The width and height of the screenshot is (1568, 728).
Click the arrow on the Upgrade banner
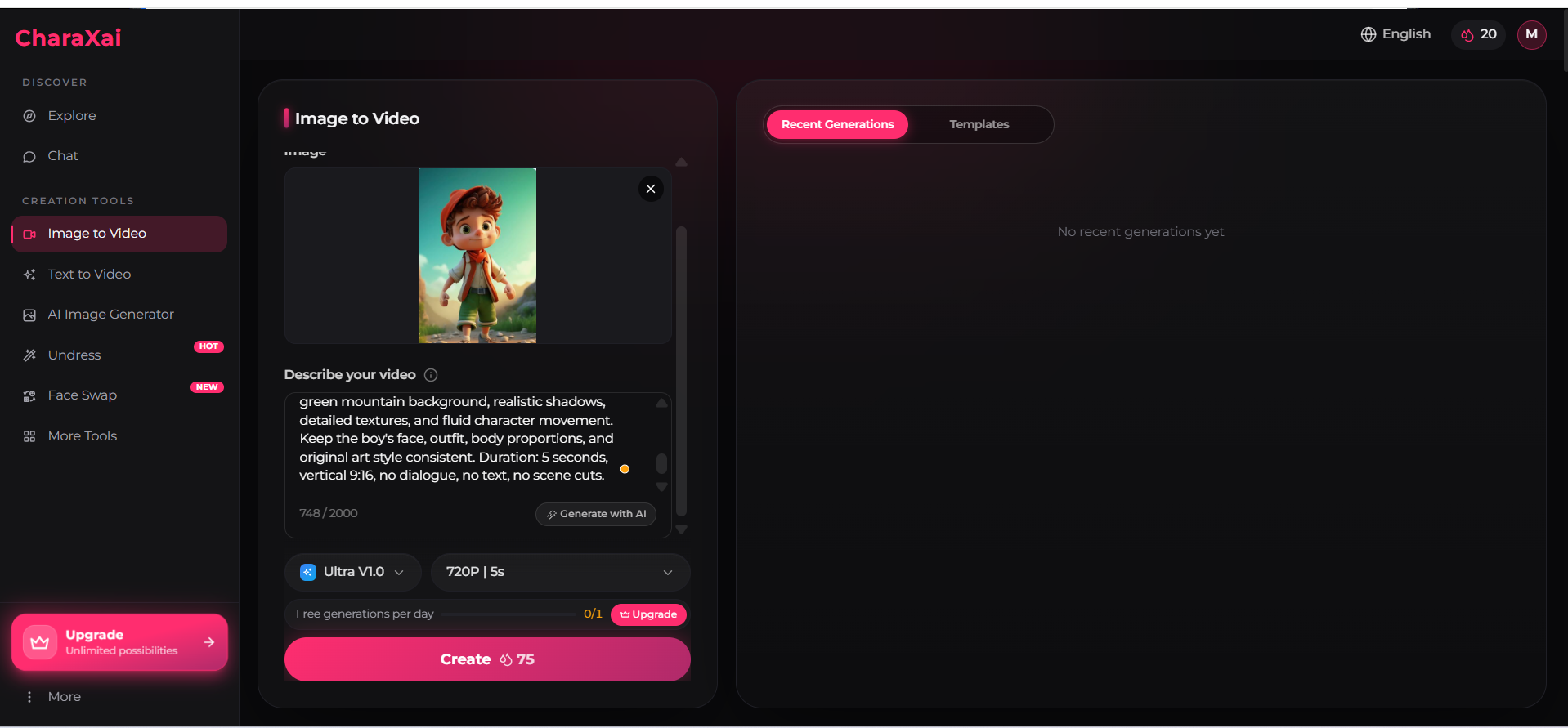209,642
